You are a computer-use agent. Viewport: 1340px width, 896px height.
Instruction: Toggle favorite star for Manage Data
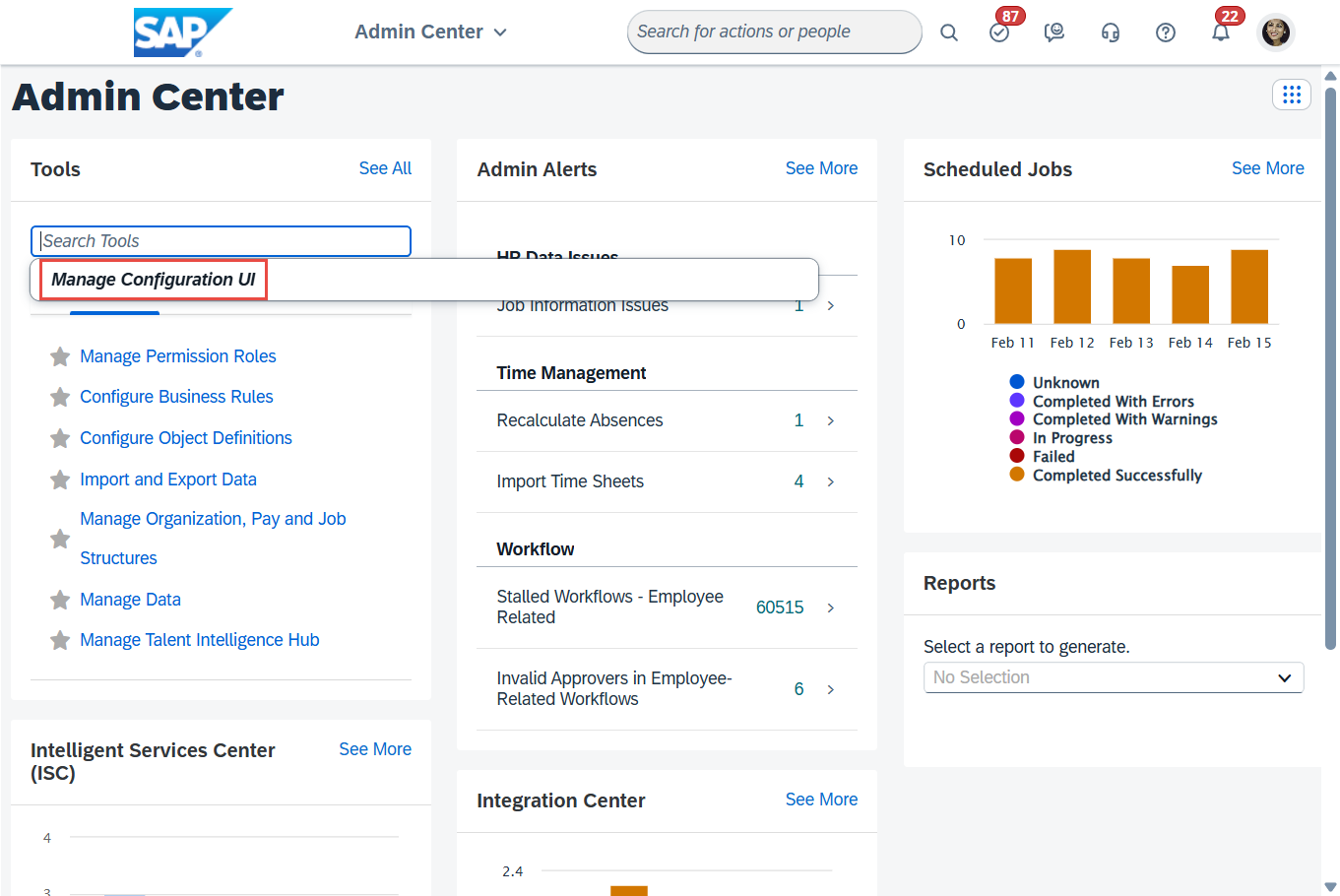pyautogui.click(x=60, y=600)
